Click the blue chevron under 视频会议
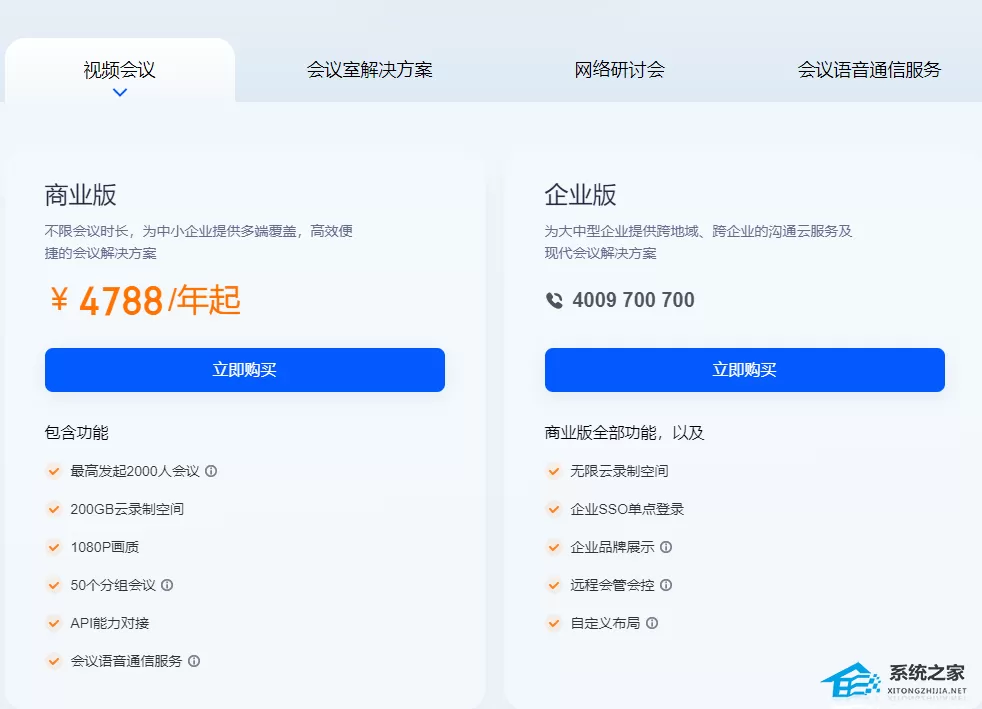Screen dimensions: 982x709 tap(120, 92)
